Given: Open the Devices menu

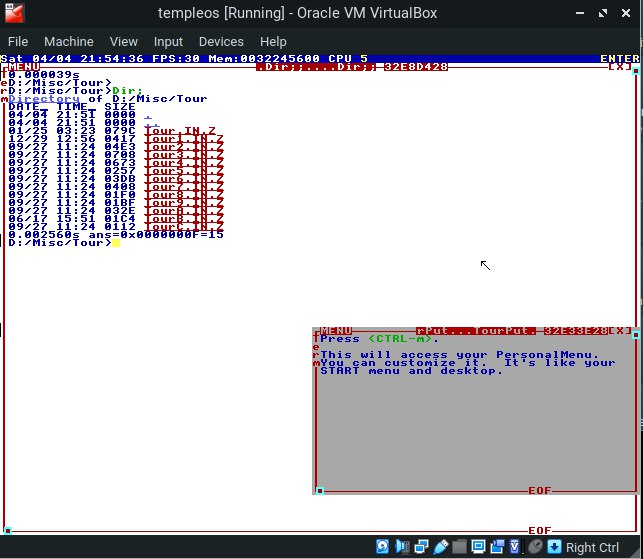Looking at the screenshot, I should pos(221,41).
